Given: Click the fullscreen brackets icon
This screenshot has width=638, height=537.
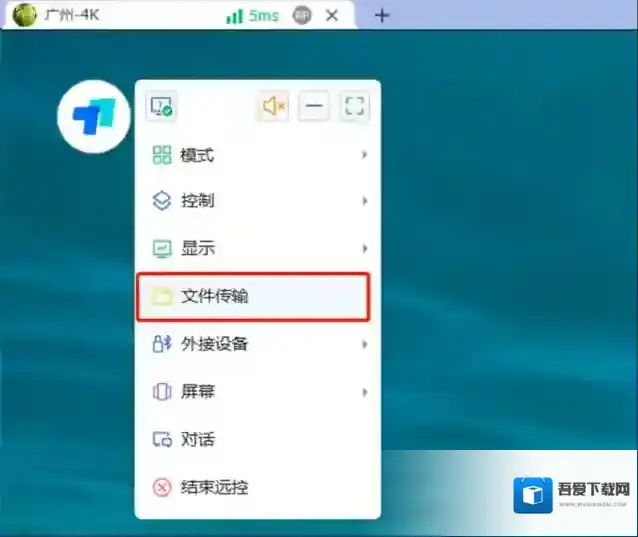Looking at the screenshot, I should [354, 106].
